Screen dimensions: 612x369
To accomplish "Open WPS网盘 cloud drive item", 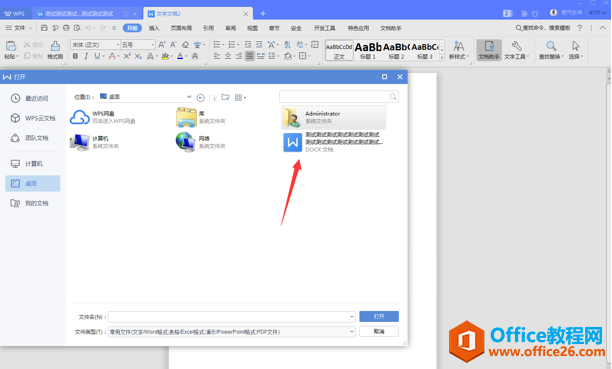I will tap(103, 117).
